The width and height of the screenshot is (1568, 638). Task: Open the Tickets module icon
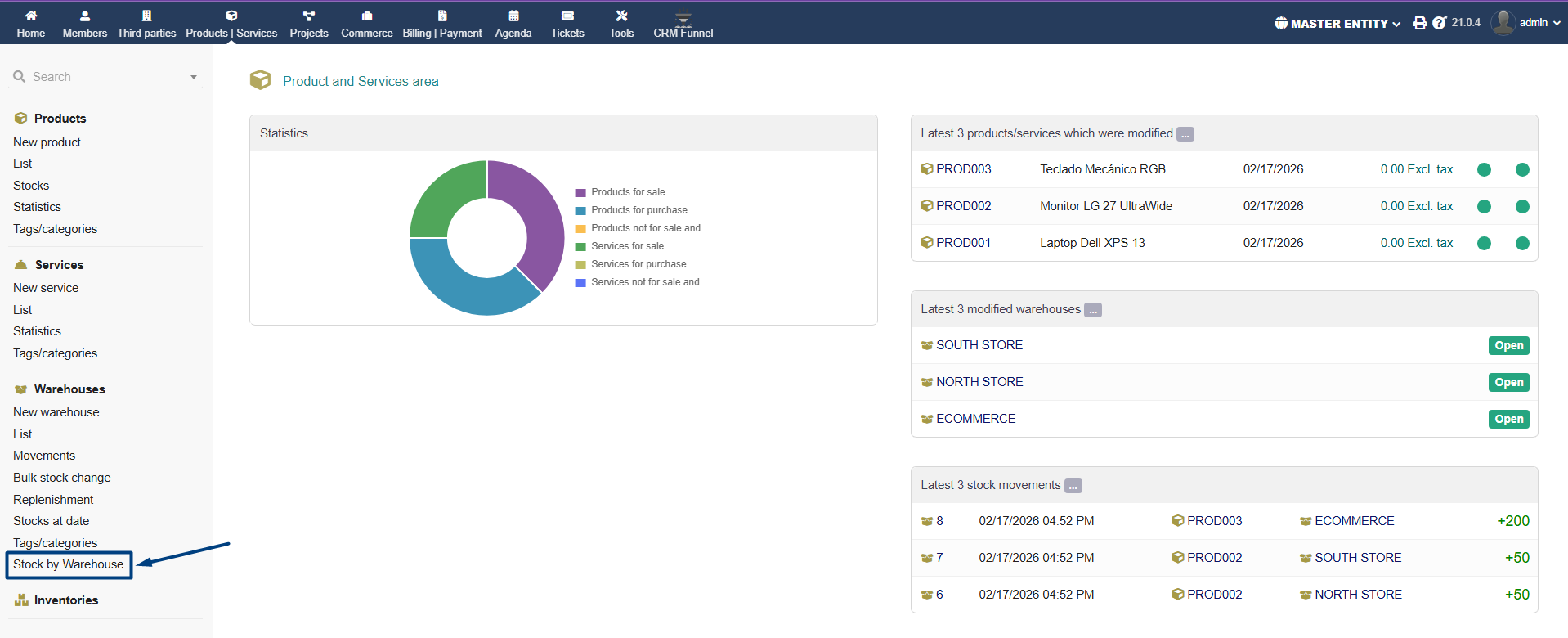[567, 16]
